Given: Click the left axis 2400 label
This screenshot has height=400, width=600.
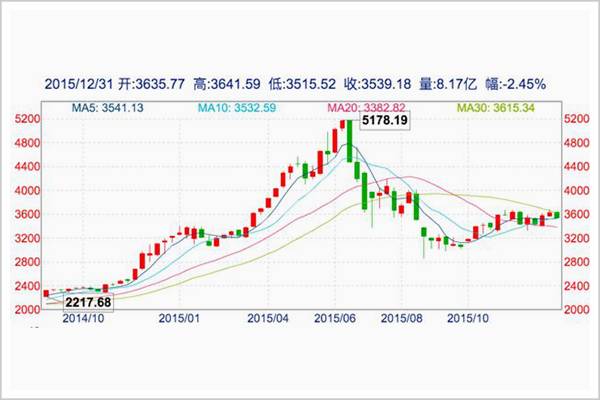Looking at the screenshot, I should click(x=27, y=286).
